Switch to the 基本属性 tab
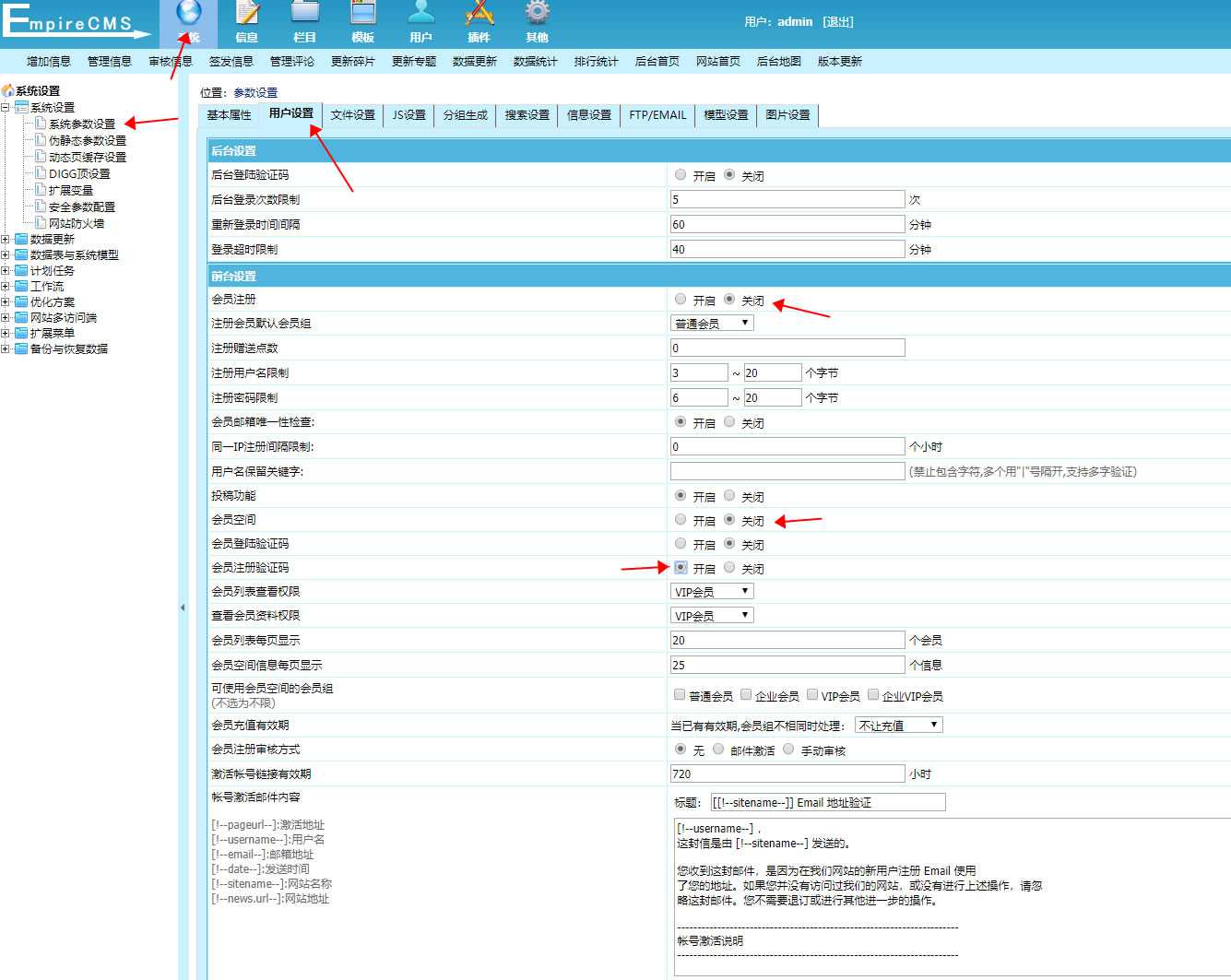The width and height of the screenshot is (1231, 980). pyautogui.click(x=229, y=115)
